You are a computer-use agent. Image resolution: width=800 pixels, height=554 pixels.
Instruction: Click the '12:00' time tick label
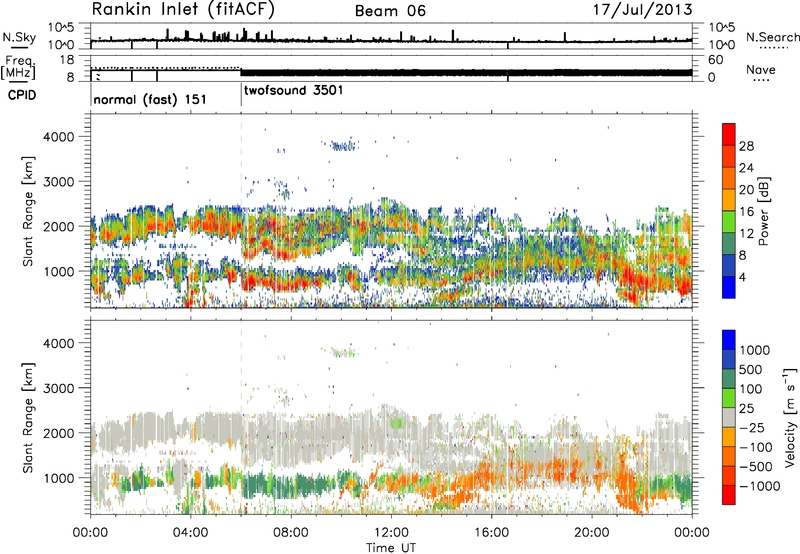391,533
